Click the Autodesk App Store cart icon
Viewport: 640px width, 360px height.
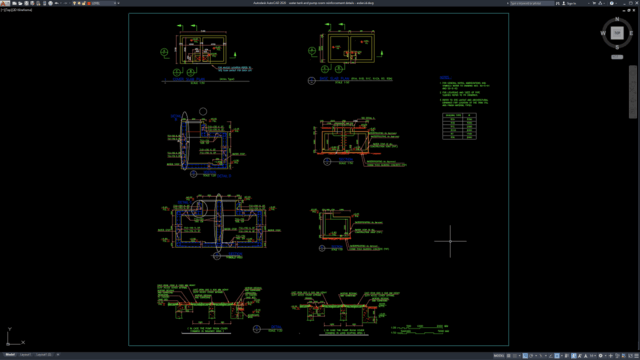594,3
